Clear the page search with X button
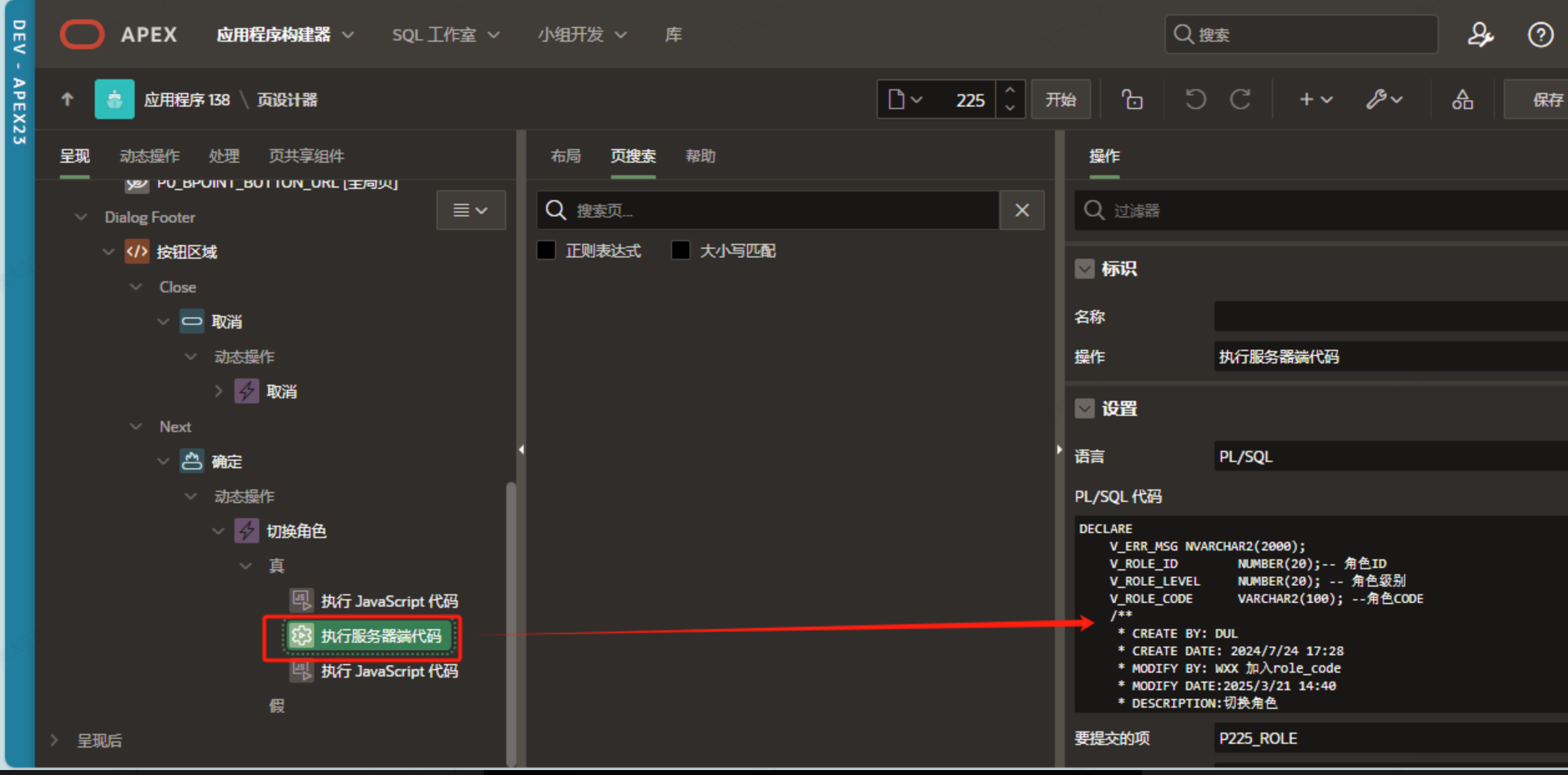The width and height of the screenshot is (1568, 775). (x=1021, y=210)
